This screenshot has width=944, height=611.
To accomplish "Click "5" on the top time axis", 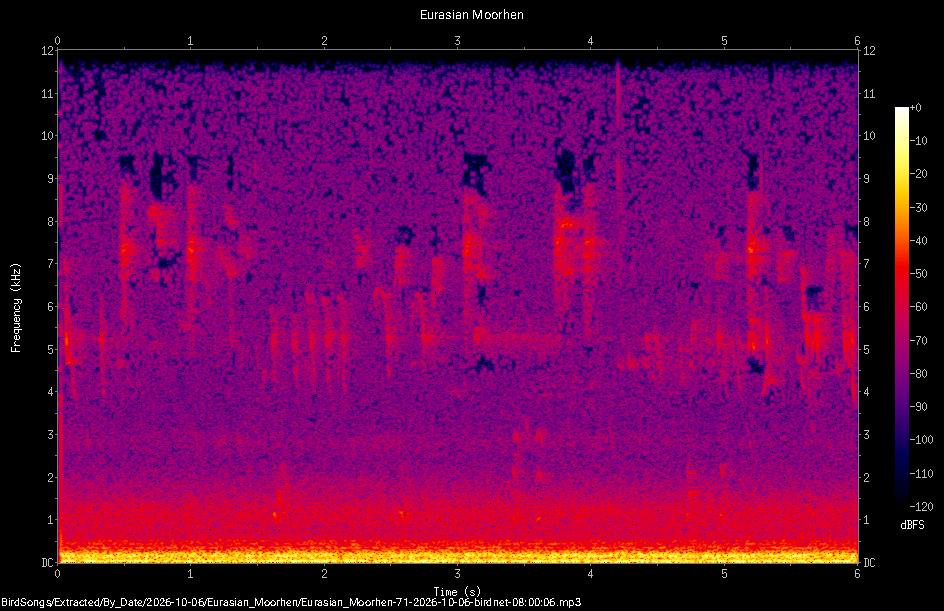I will 724,41.
